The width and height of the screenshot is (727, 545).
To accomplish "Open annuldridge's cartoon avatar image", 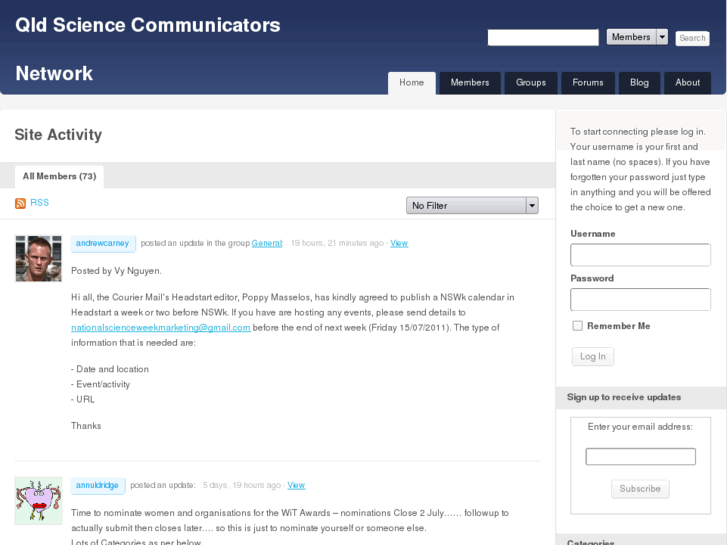I will pos(39,500).
